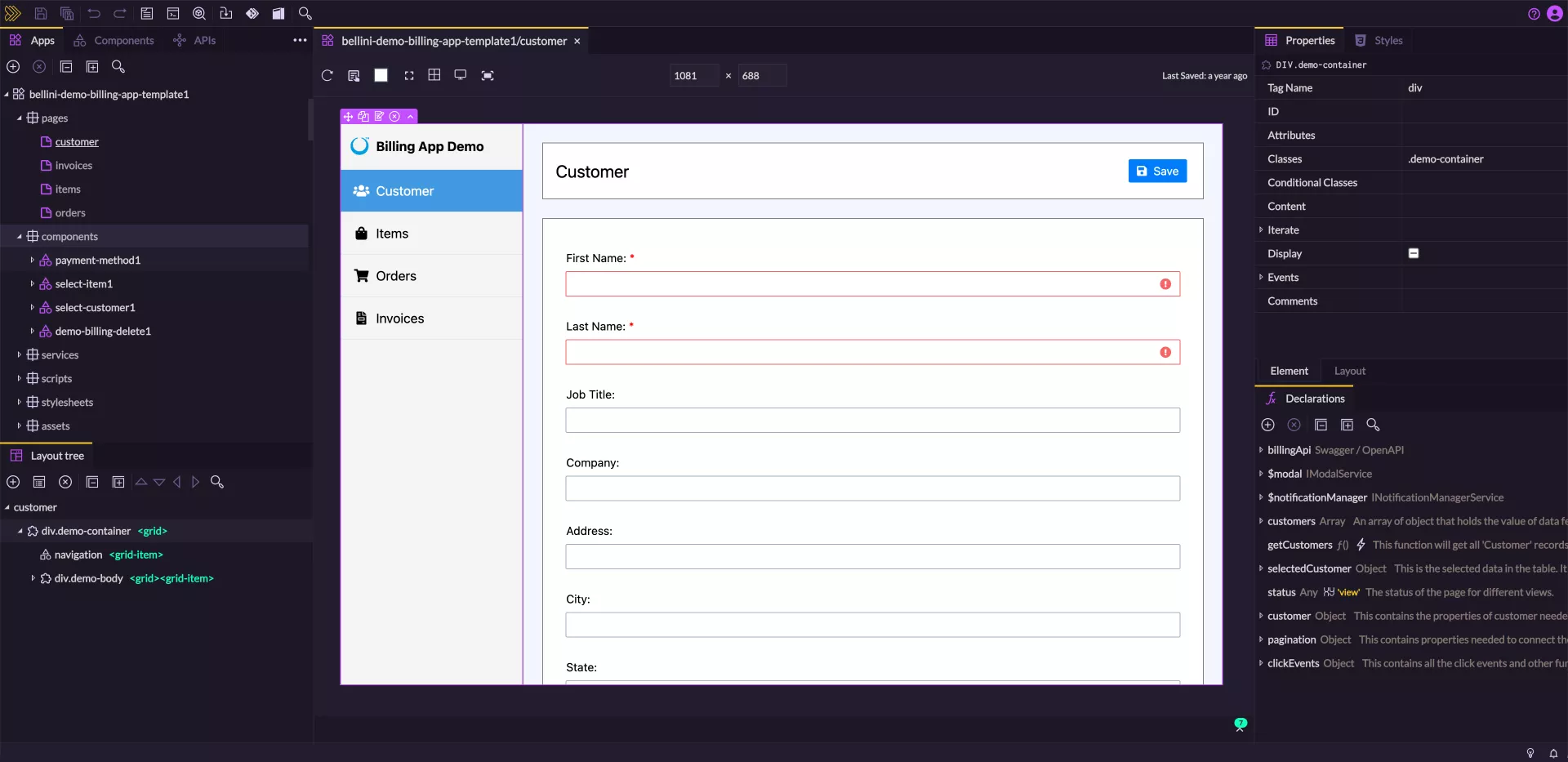Click the import arrow icon in the top toolbar

pos(226,13)
